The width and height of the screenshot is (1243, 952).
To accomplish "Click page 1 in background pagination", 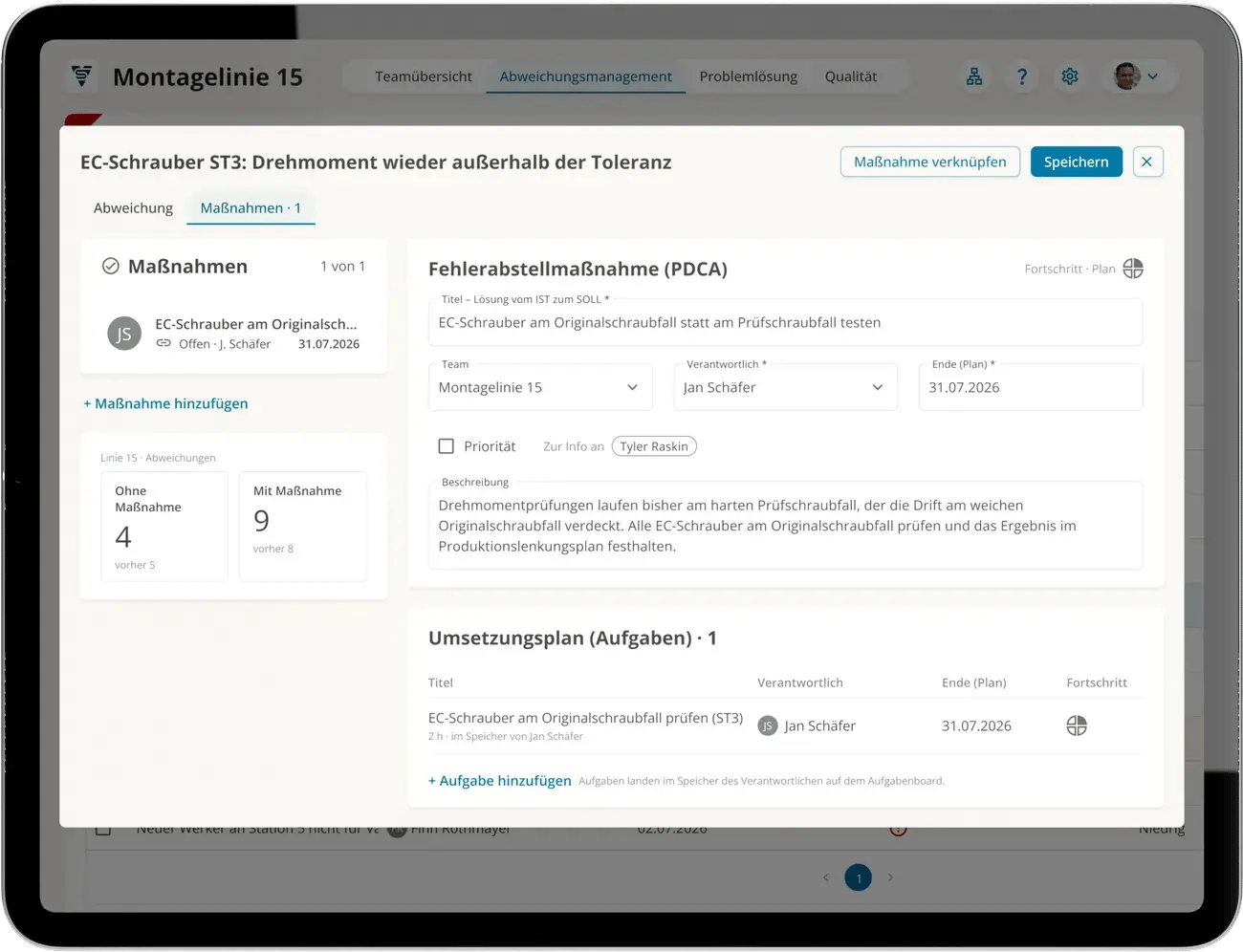I will click(859, 877).
